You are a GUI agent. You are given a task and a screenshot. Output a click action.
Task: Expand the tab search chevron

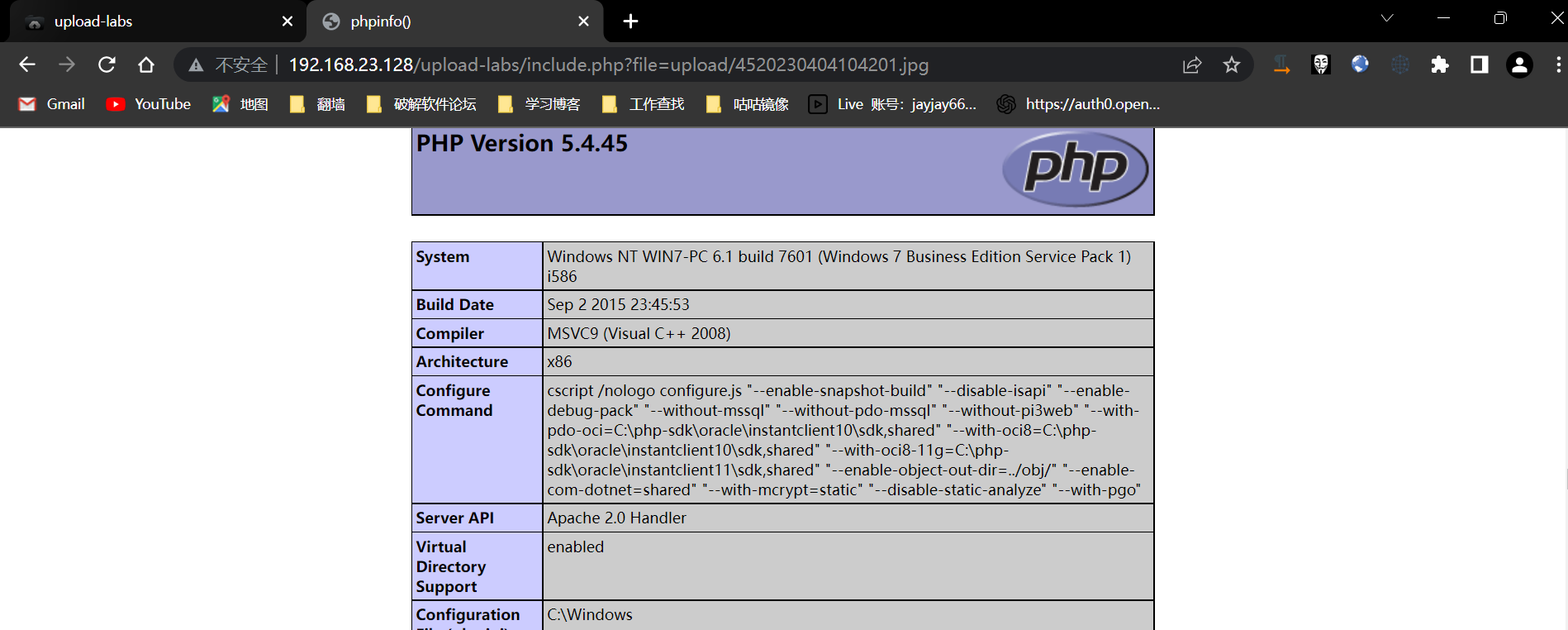[1387, 18]
